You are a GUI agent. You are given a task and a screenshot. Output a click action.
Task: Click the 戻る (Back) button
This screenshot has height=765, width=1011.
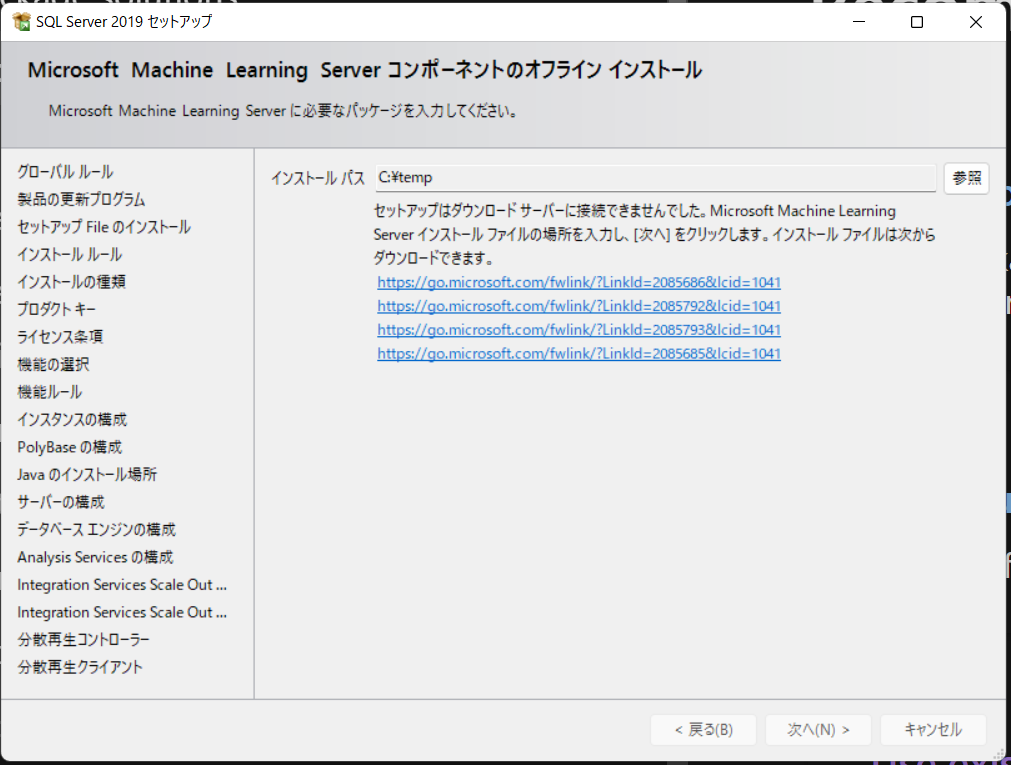tap(703, 729)
